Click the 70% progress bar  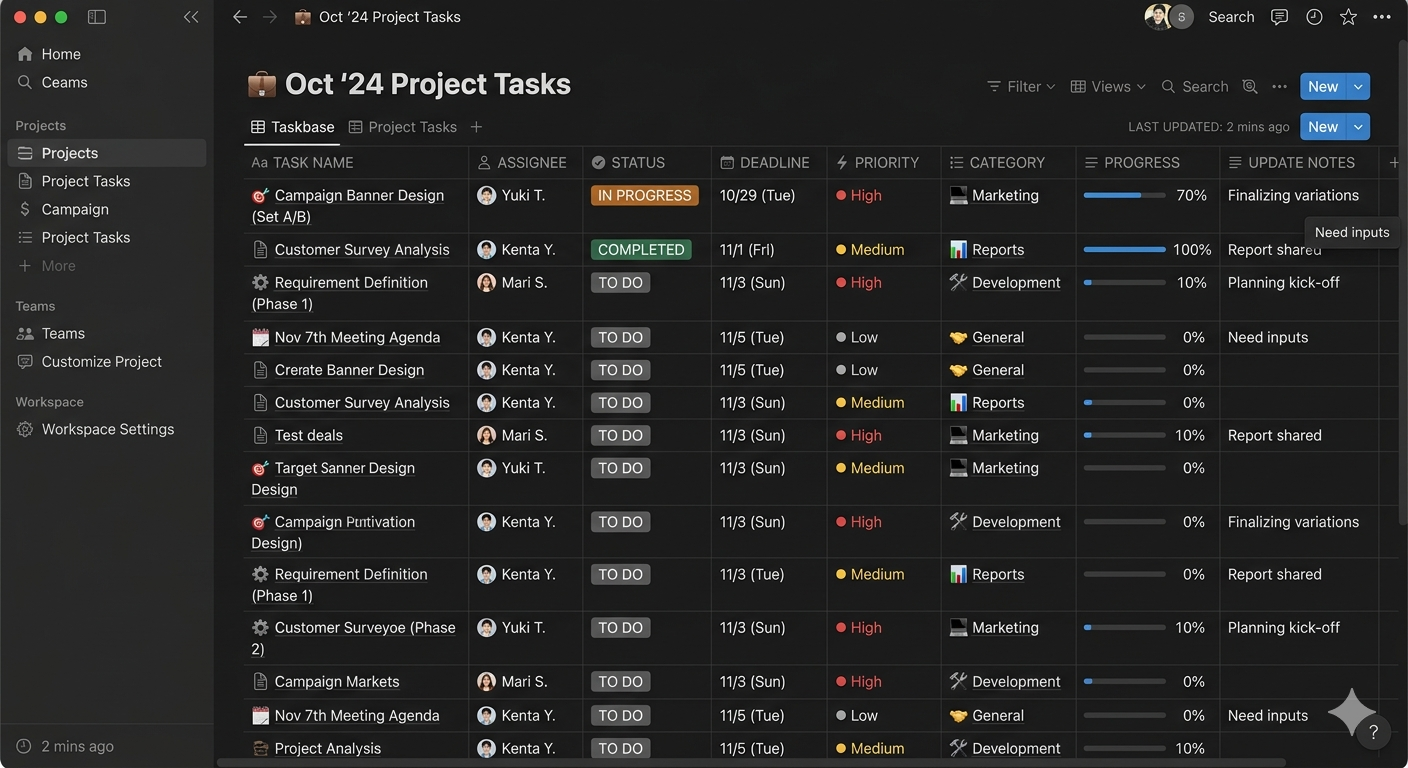1124,196
